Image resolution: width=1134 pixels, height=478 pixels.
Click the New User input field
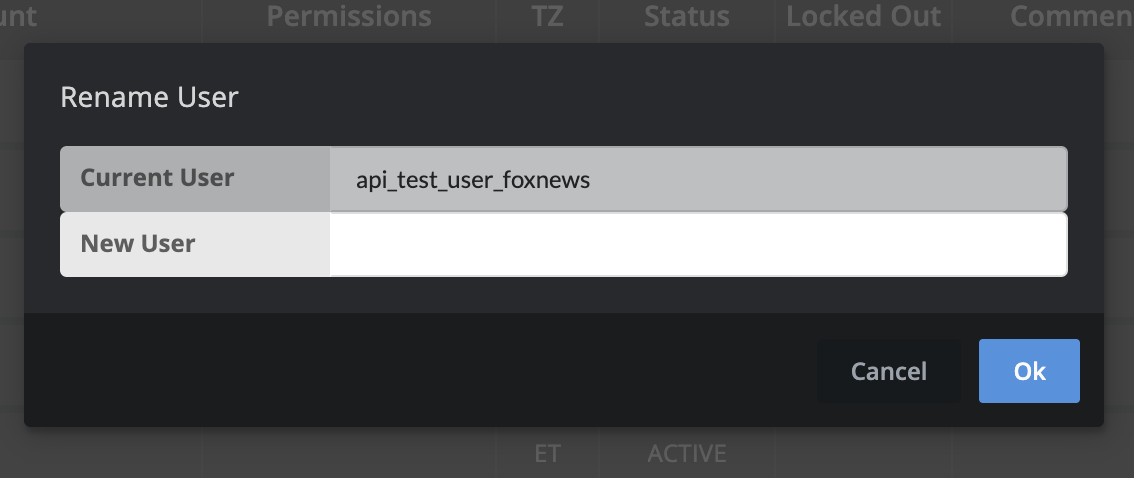coord(698,244)
